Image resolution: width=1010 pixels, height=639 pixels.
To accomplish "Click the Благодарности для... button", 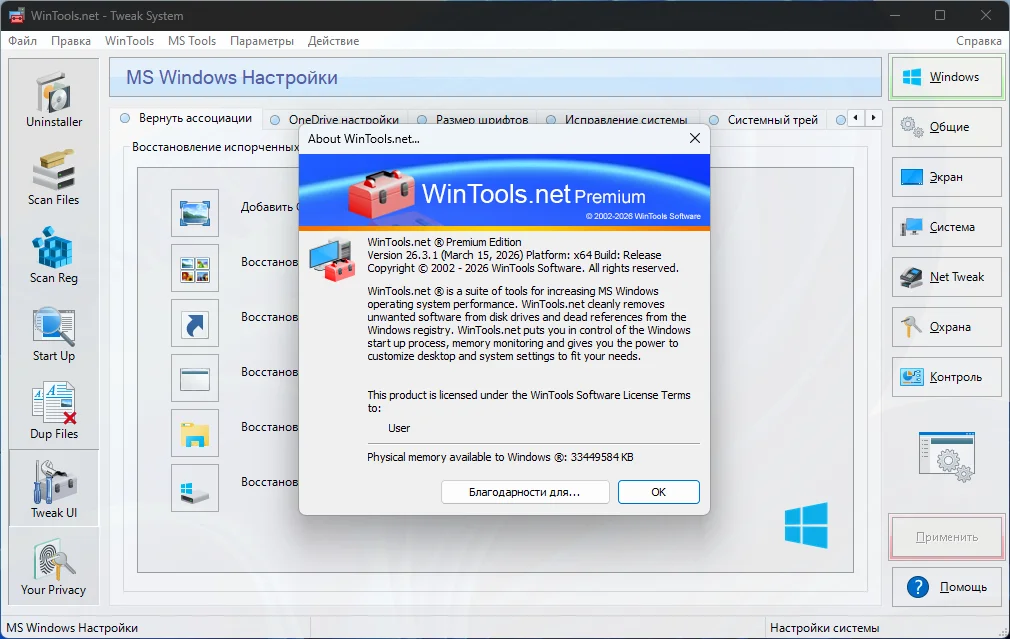I will 524,492.
